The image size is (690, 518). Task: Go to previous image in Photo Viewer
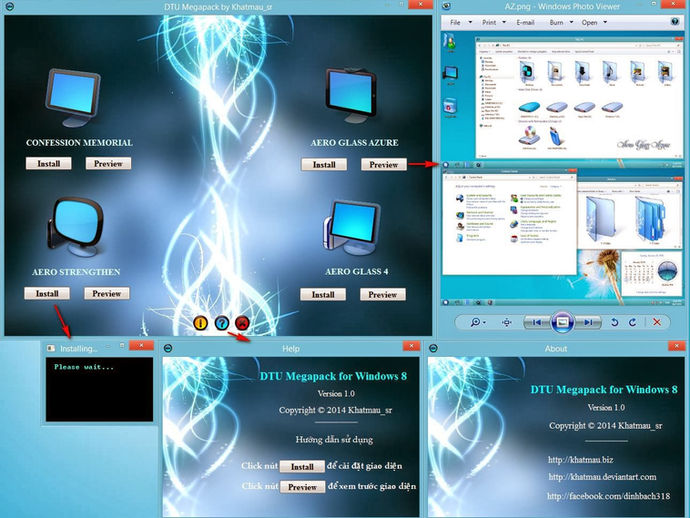[x=537, y=322]
